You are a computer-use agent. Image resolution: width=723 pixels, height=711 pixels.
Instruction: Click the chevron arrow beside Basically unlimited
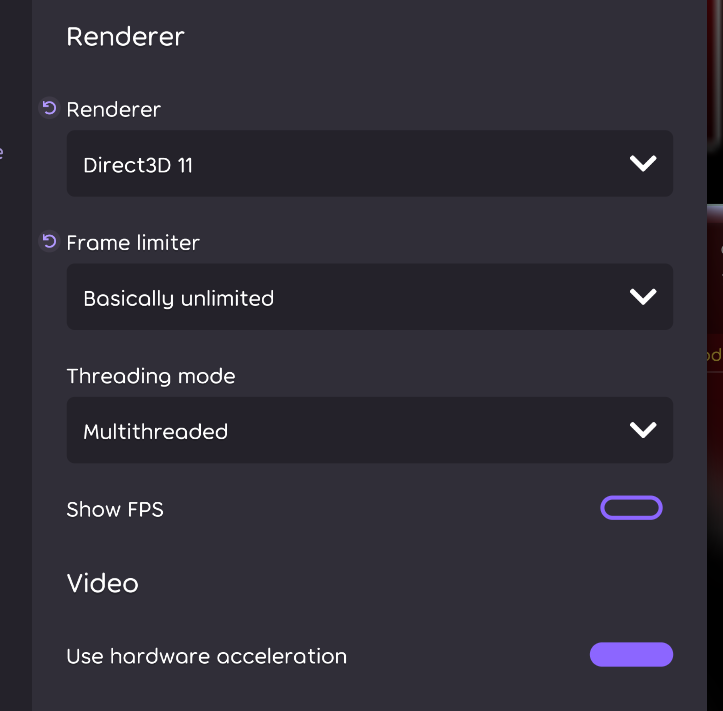coord(643,296)
